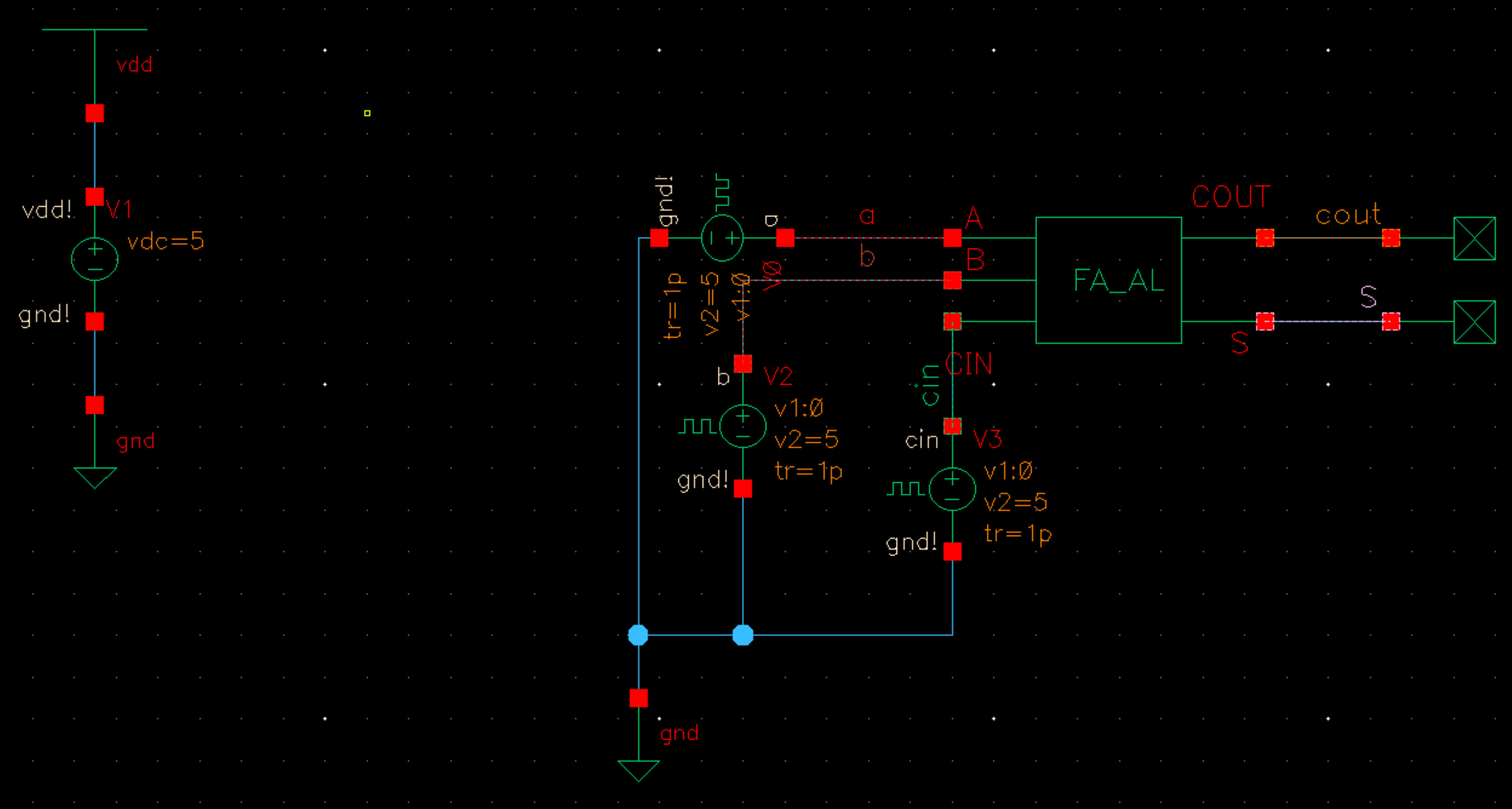Select the vdd supply rail symbol

coord(95,29)
